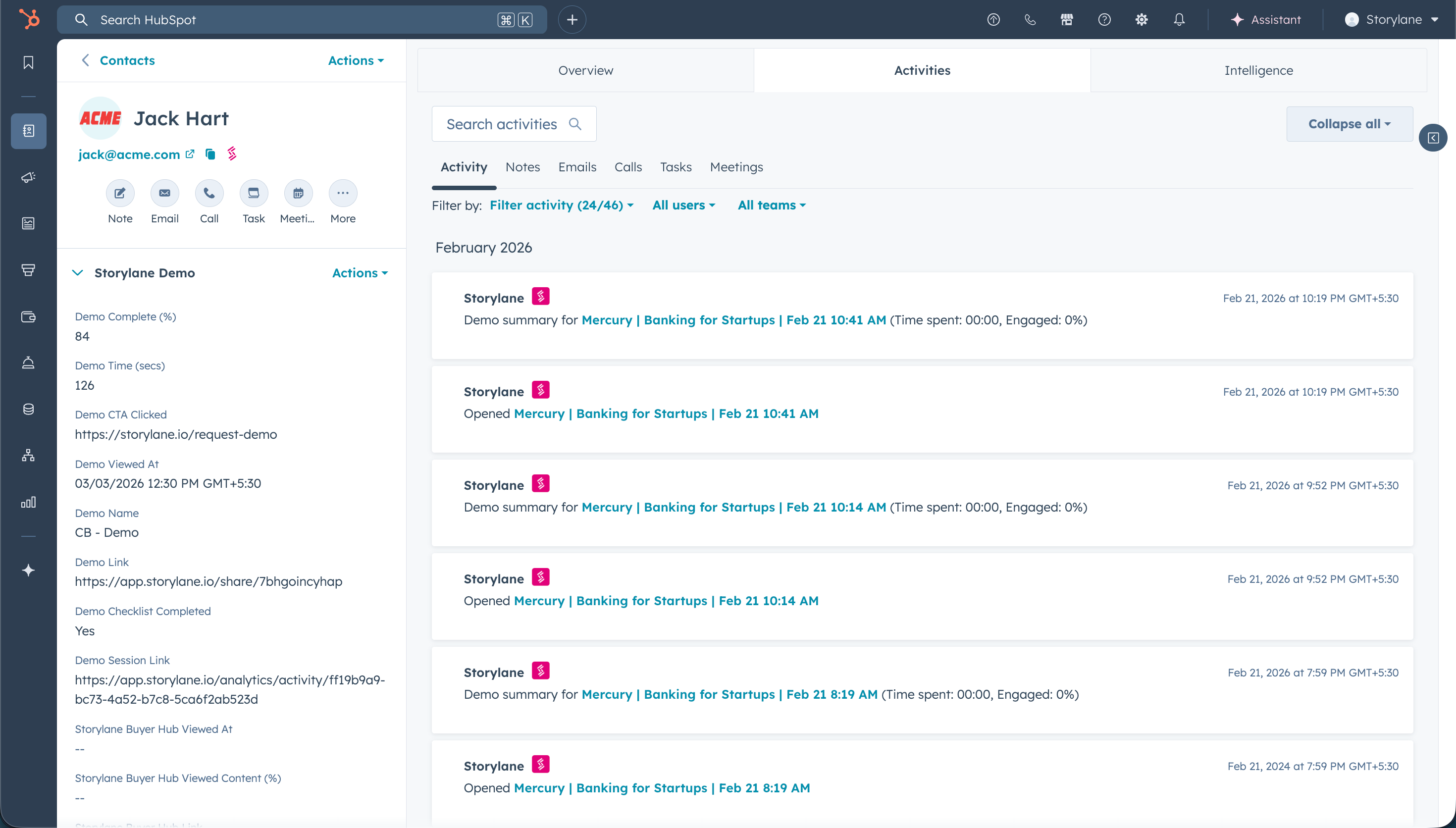Click the Task action icon
This screenshot has height=828, width=1456.
click(254, 193)
